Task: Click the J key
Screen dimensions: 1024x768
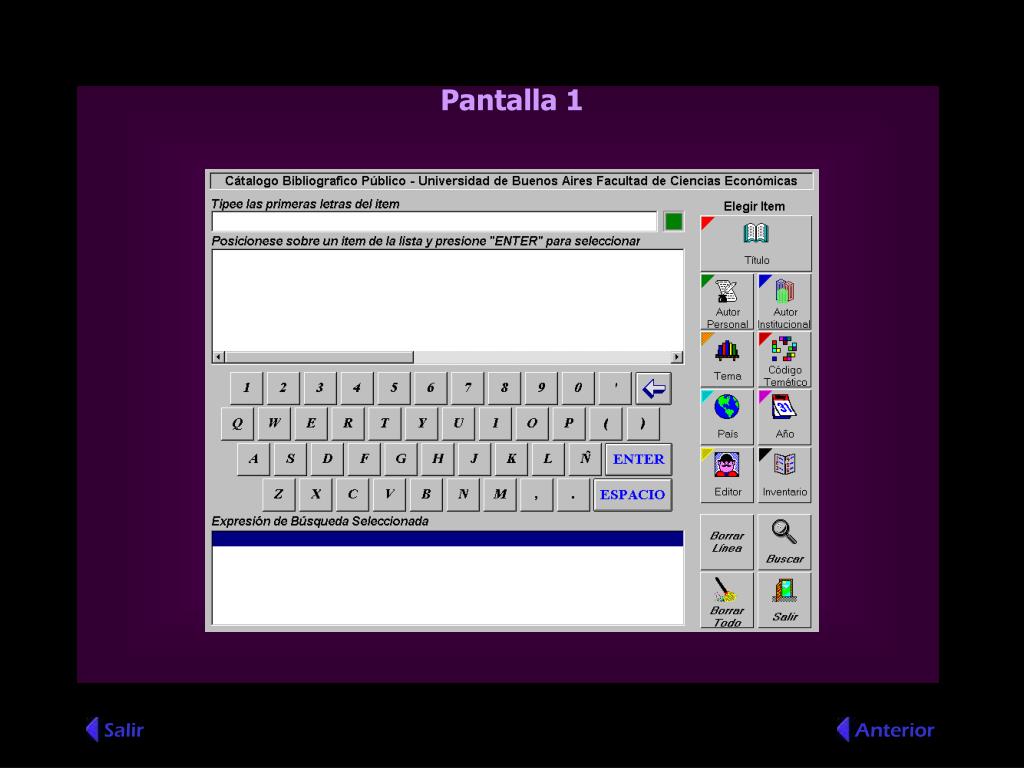Action: [474, 459]
